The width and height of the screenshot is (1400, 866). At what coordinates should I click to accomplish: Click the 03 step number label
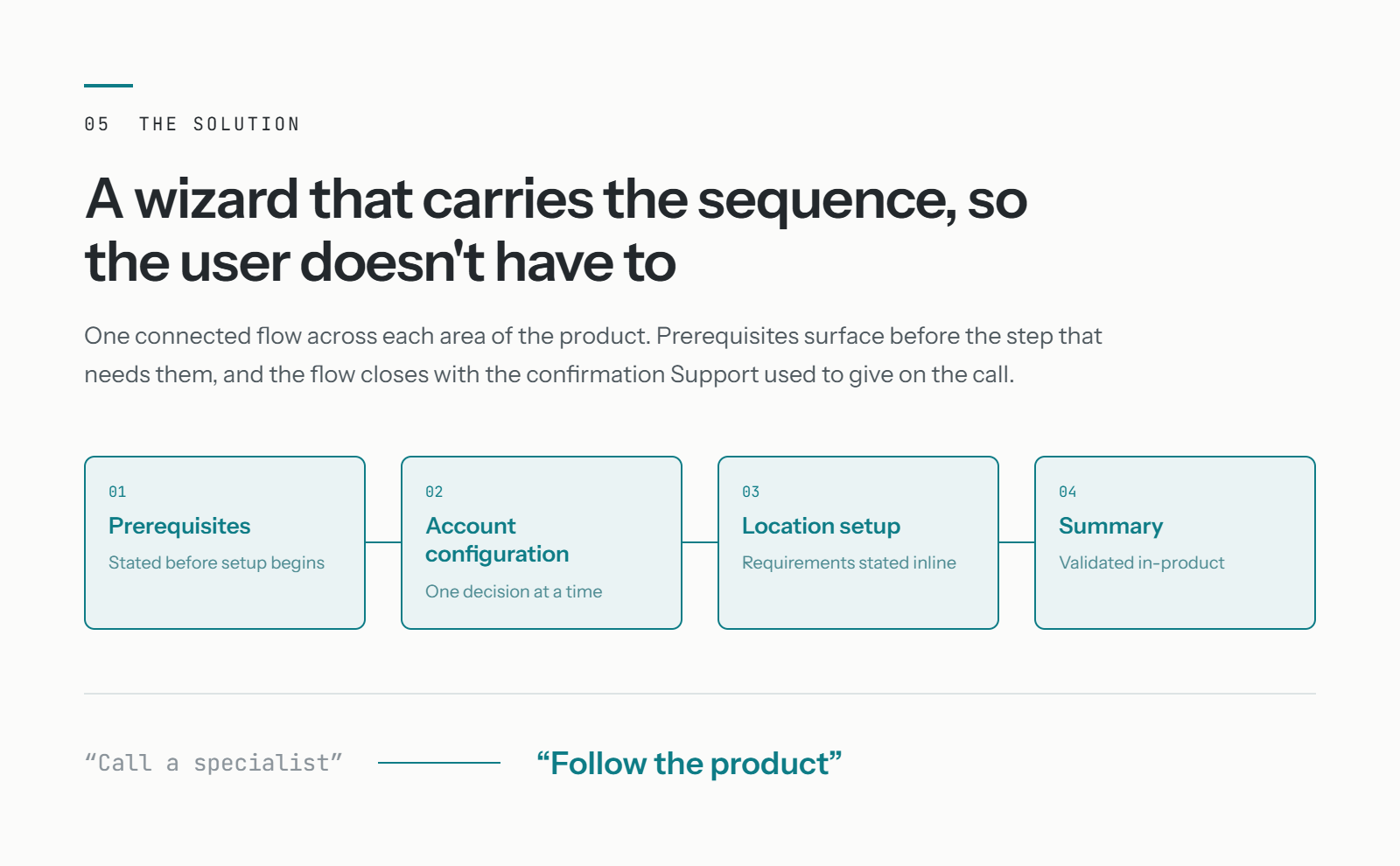[x=751, y=492]
